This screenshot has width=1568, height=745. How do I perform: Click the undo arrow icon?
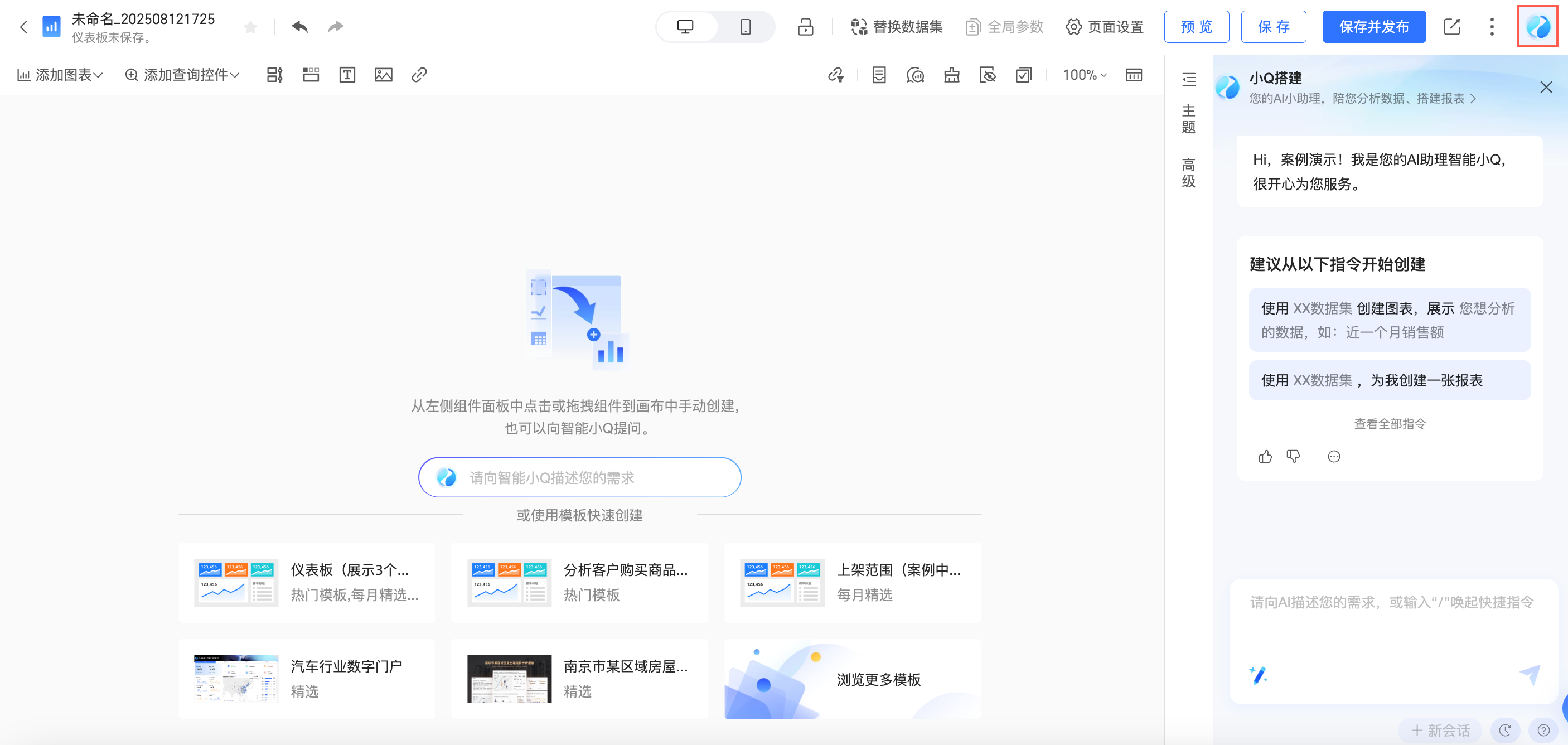pyautogui.click(x=299, y=27)
